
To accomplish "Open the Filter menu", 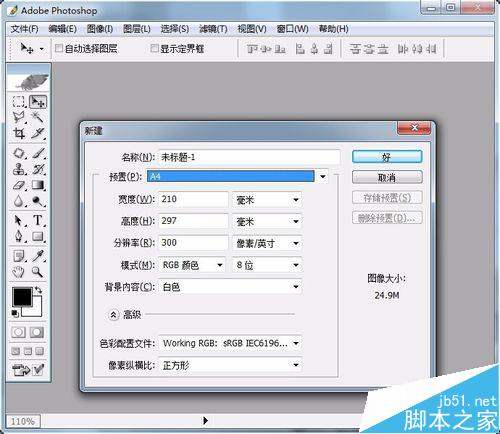I will click(213, 29).
